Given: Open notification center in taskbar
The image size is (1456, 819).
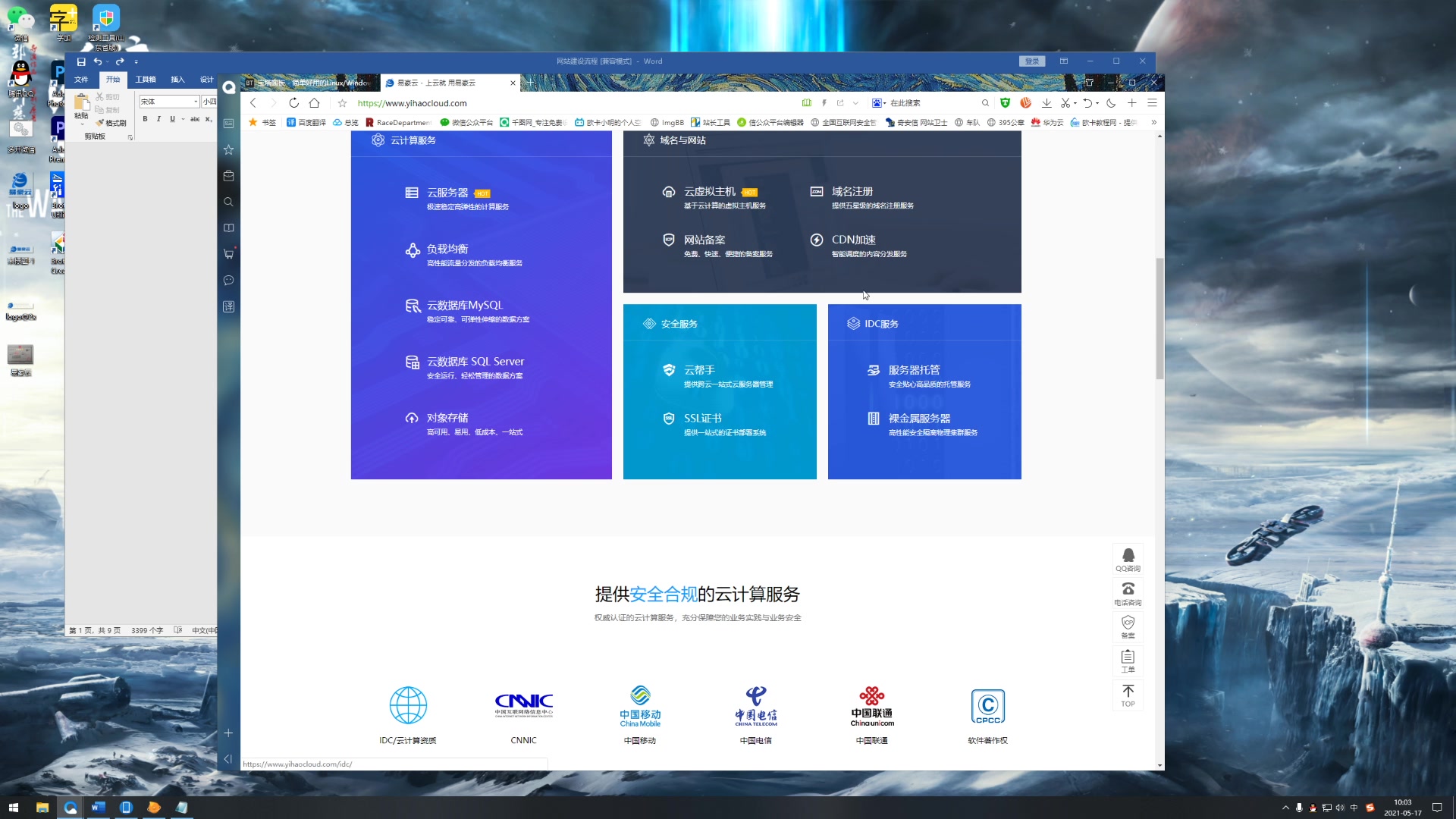Looking at the screenshot, I should tap(1436, 808).
